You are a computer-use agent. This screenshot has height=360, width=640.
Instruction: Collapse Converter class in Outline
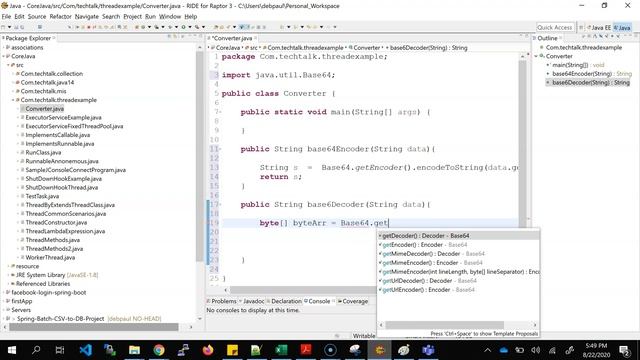[x=536, y=56]
